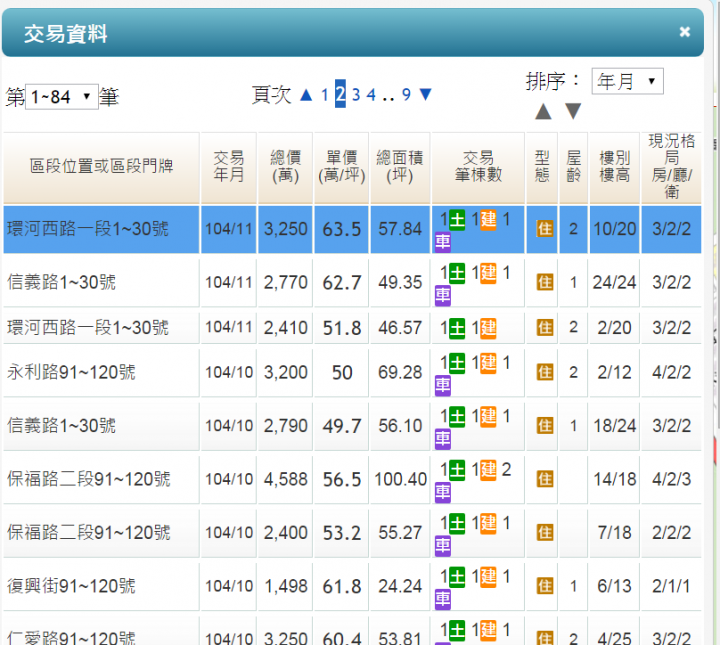
Task: Click green 土 icon in the 2,770 row
Action: (457, 273)
